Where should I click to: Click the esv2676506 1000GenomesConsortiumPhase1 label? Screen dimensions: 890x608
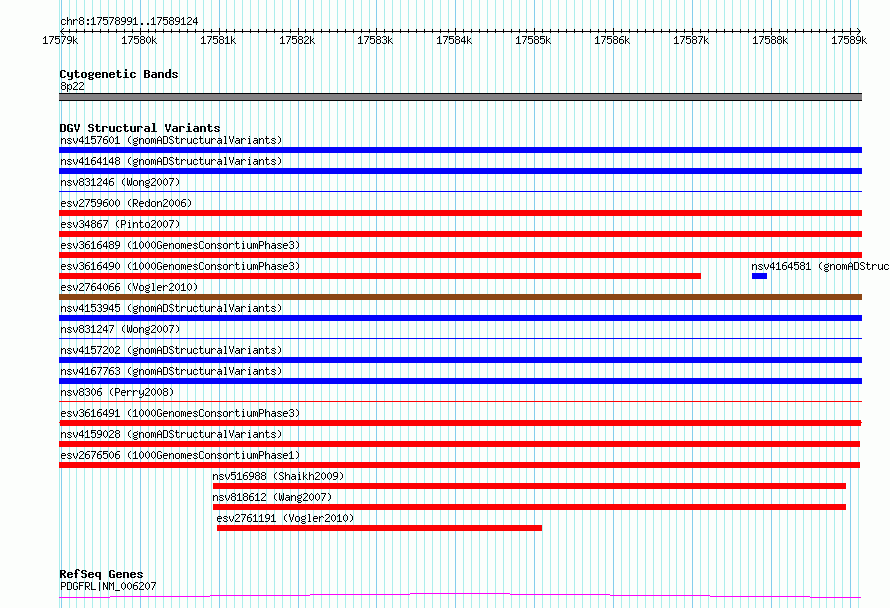tap(180, 455)
